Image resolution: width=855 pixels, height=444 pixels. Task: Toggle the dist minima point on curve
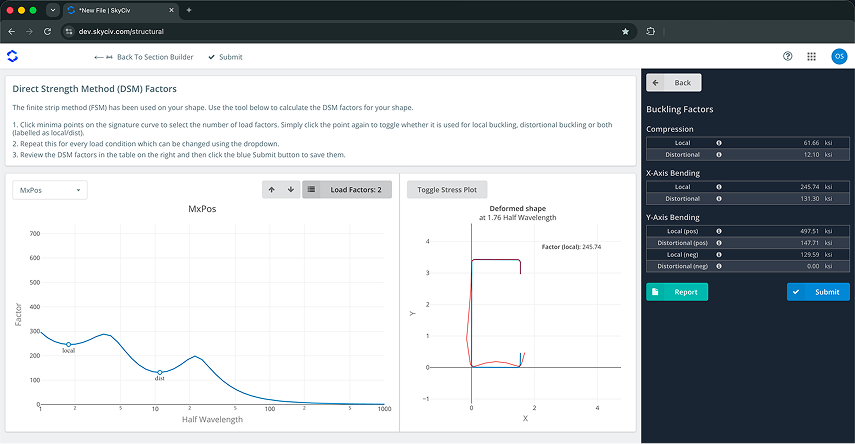[x=160, y=373]
